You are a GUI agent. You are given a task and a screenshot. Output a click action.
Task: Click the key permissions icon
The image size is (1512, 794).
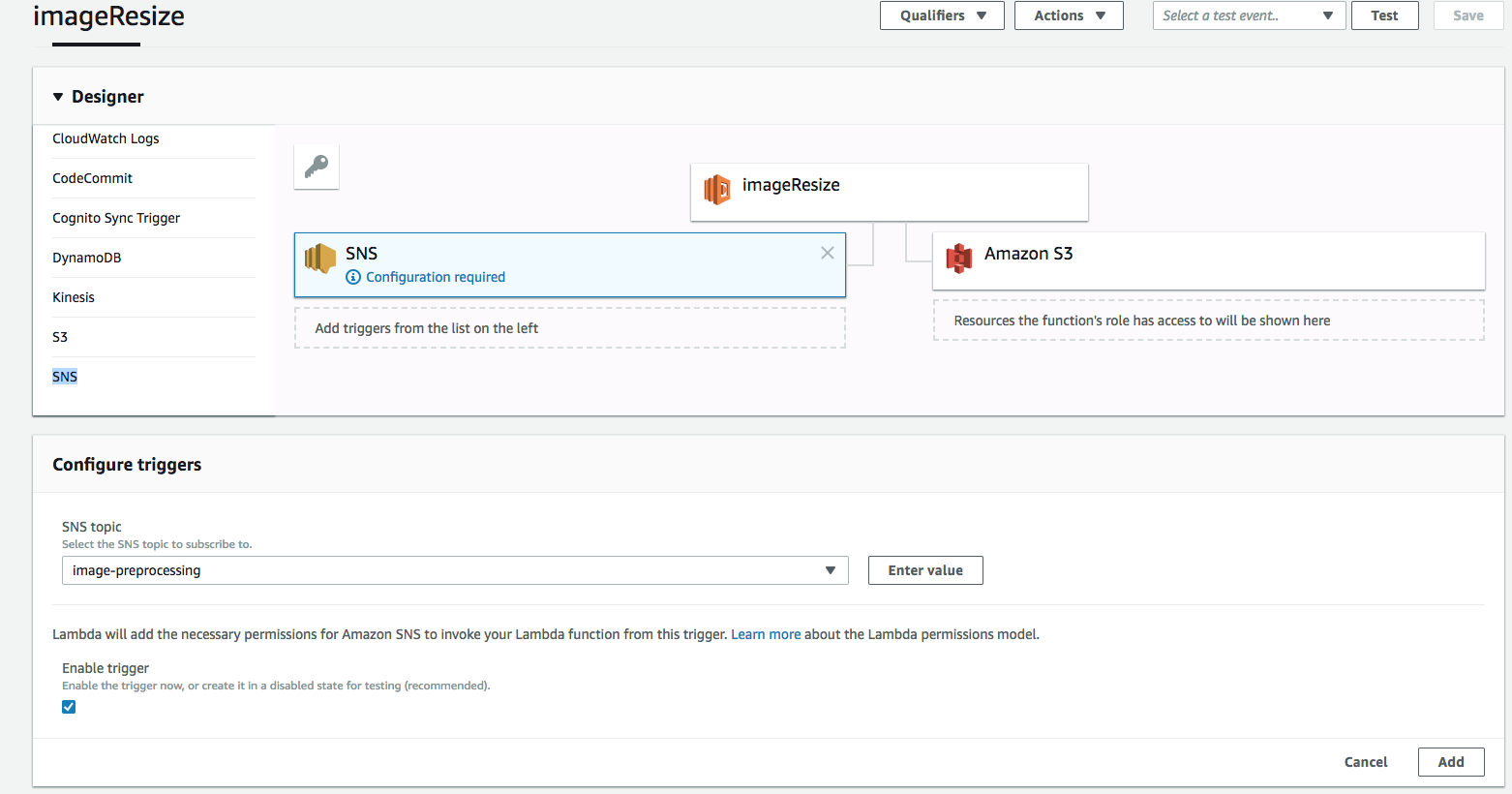(317, 167)
